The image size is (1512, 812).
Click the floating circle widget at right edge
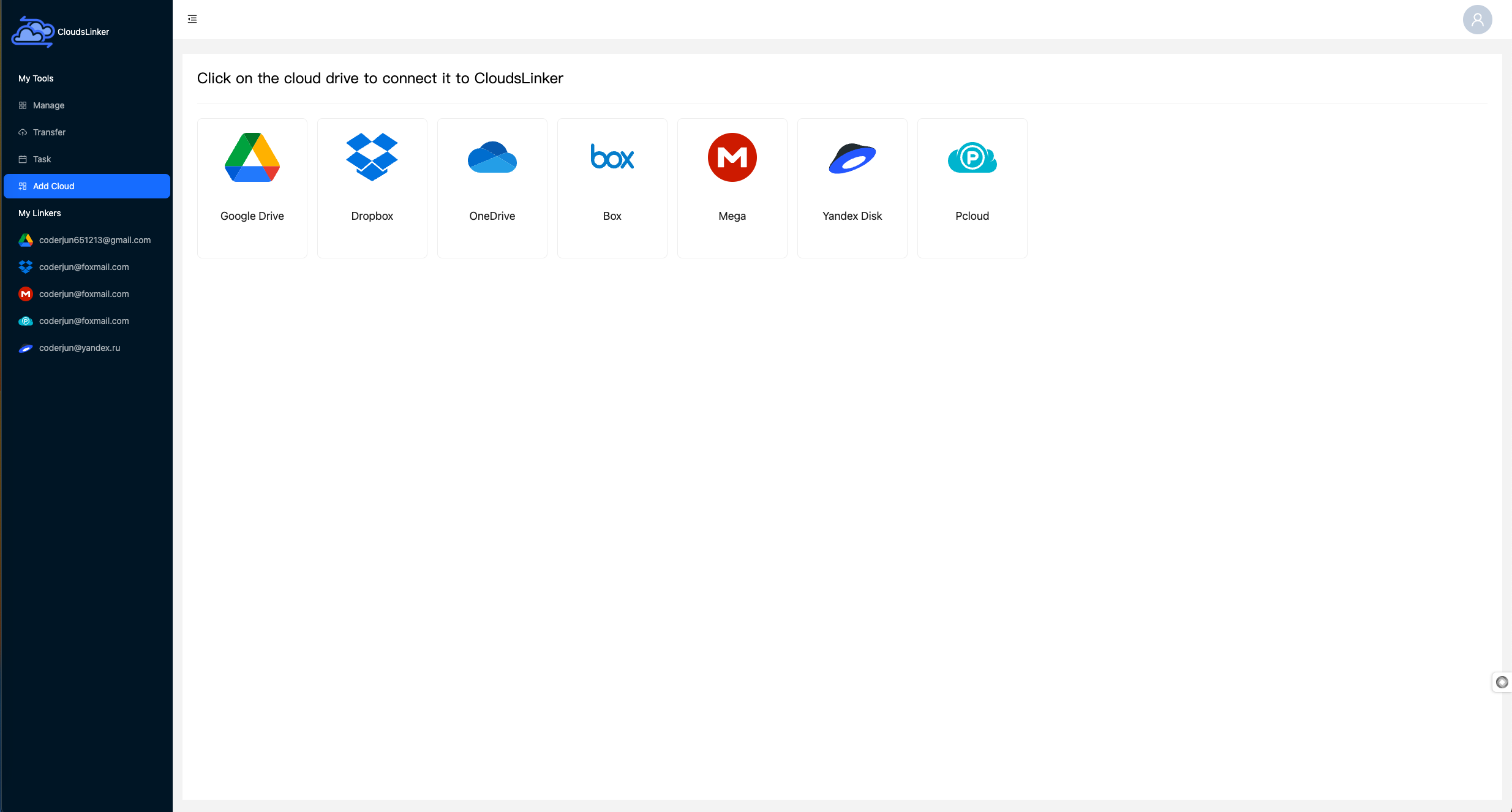pos(1502,682)
